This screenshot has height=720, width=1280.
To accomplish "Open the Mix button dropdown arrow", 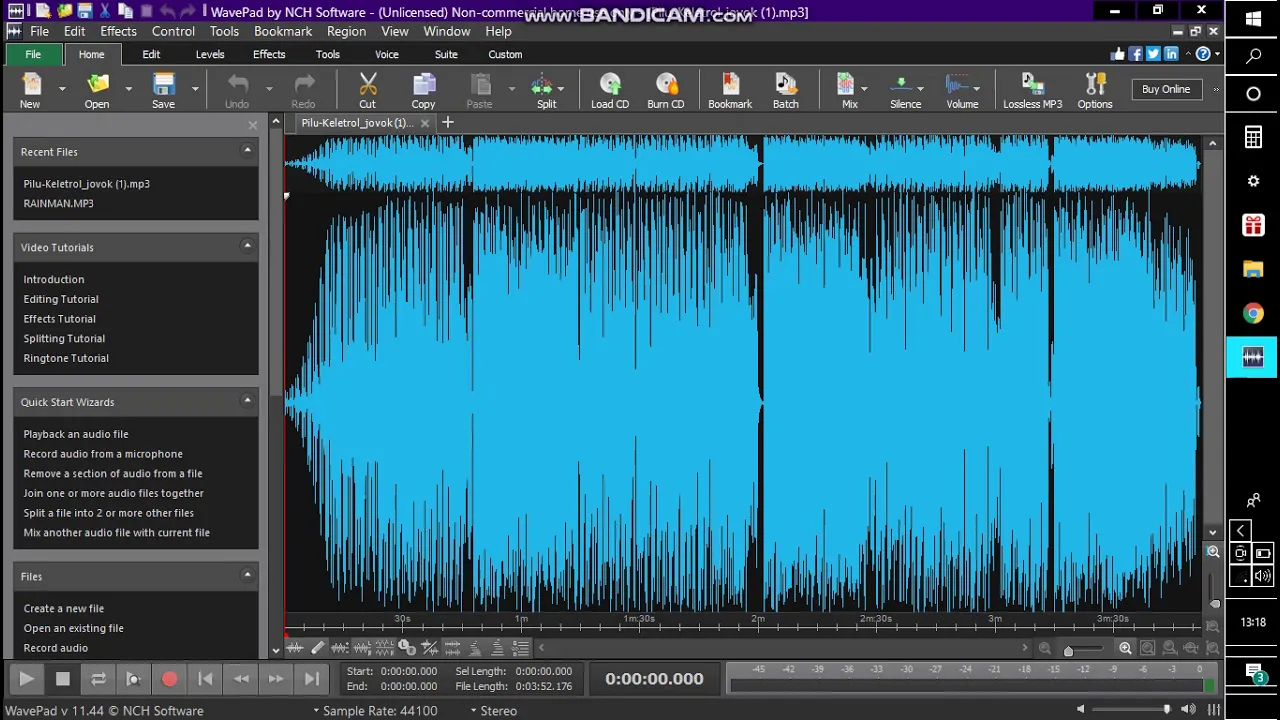I will [865, 88].
